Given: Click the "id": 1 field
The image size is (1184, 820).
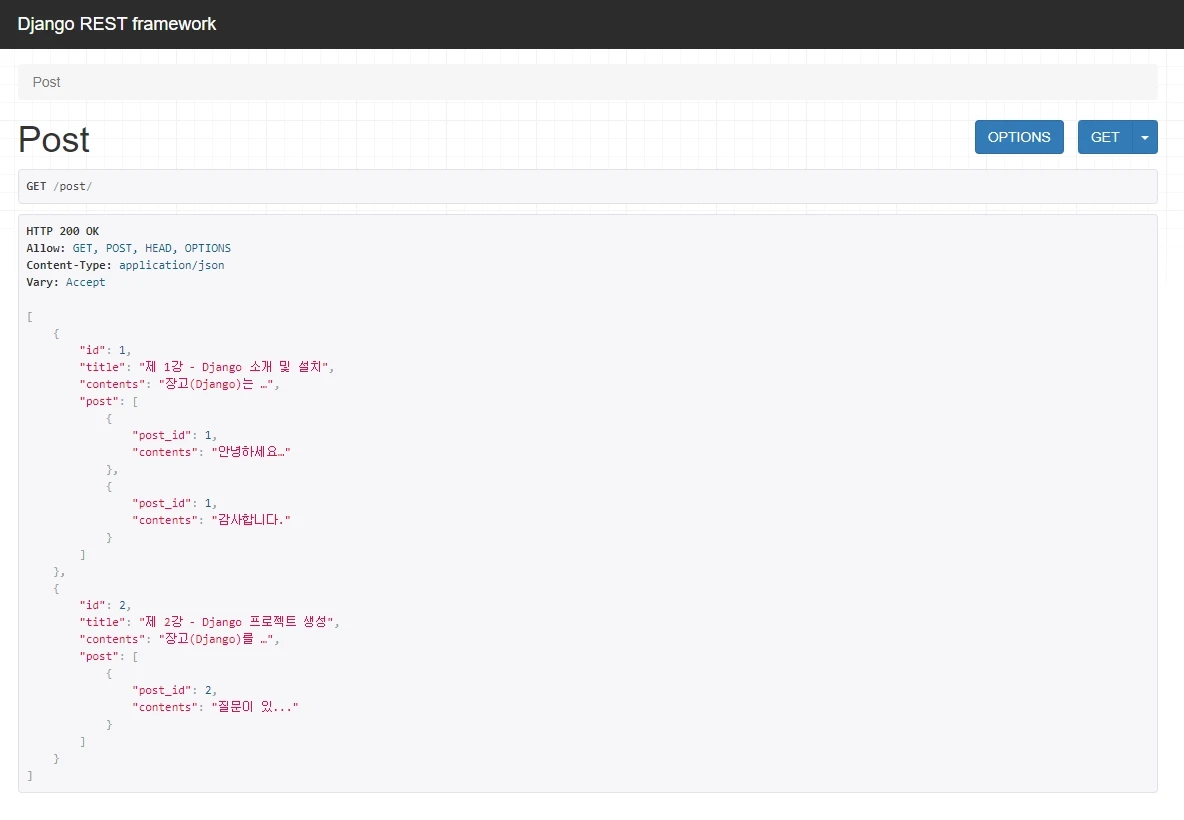Looking at the screenshot, I should tap(105, 350).
